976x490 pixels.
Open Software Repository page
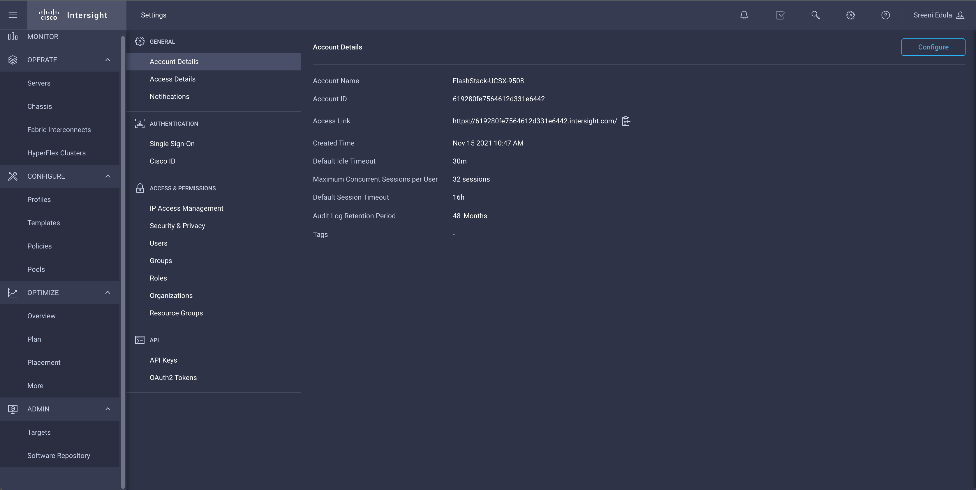[x=59, y=456]
